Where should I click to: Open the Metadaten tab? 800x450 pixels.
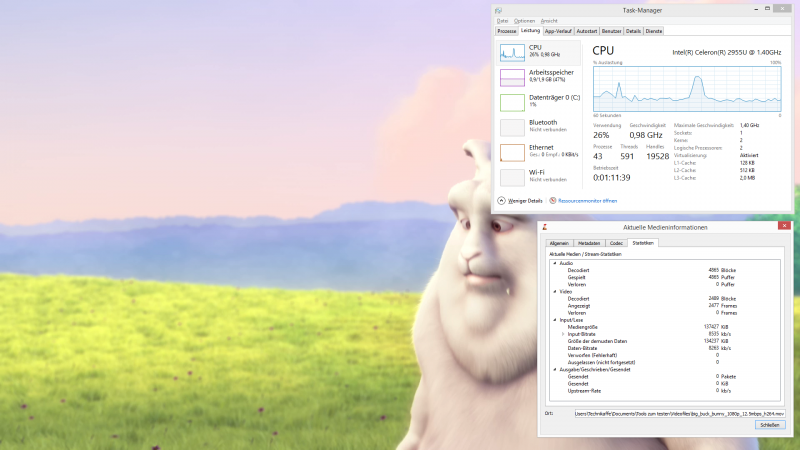pos(589,243)
